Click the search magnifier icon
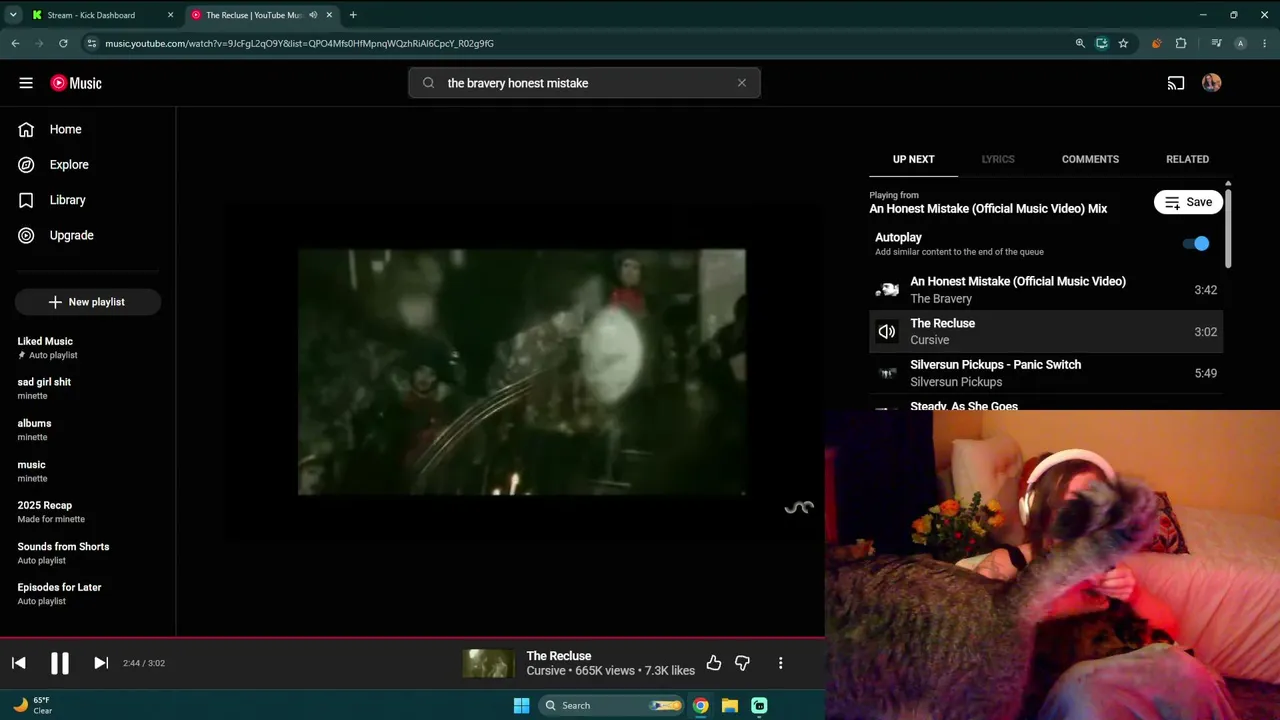 pos(429,83)
